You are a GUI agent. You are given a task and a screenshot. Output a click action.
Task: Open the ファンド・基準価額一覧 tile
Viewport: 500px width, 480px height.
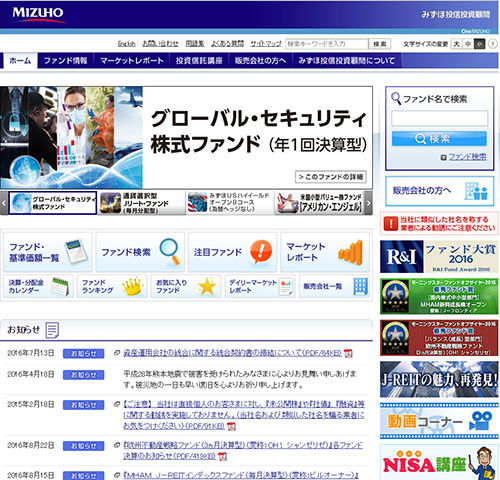(48, 252)
